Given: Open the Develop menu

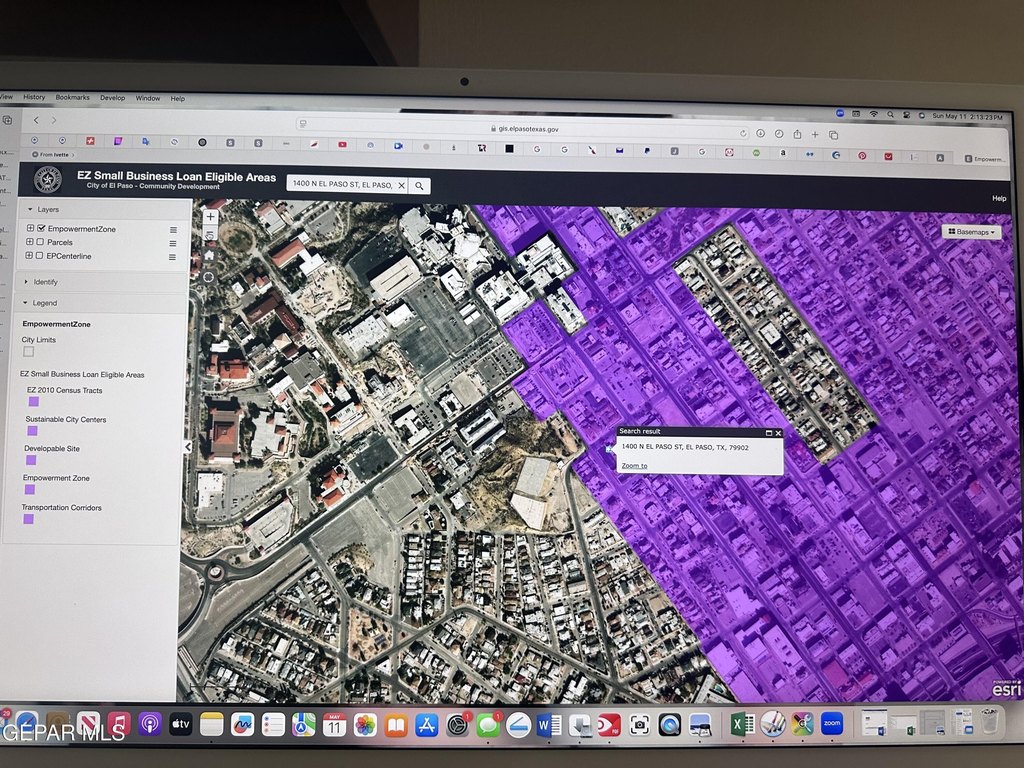Looking at the screenshot, I should pos(112,98).
